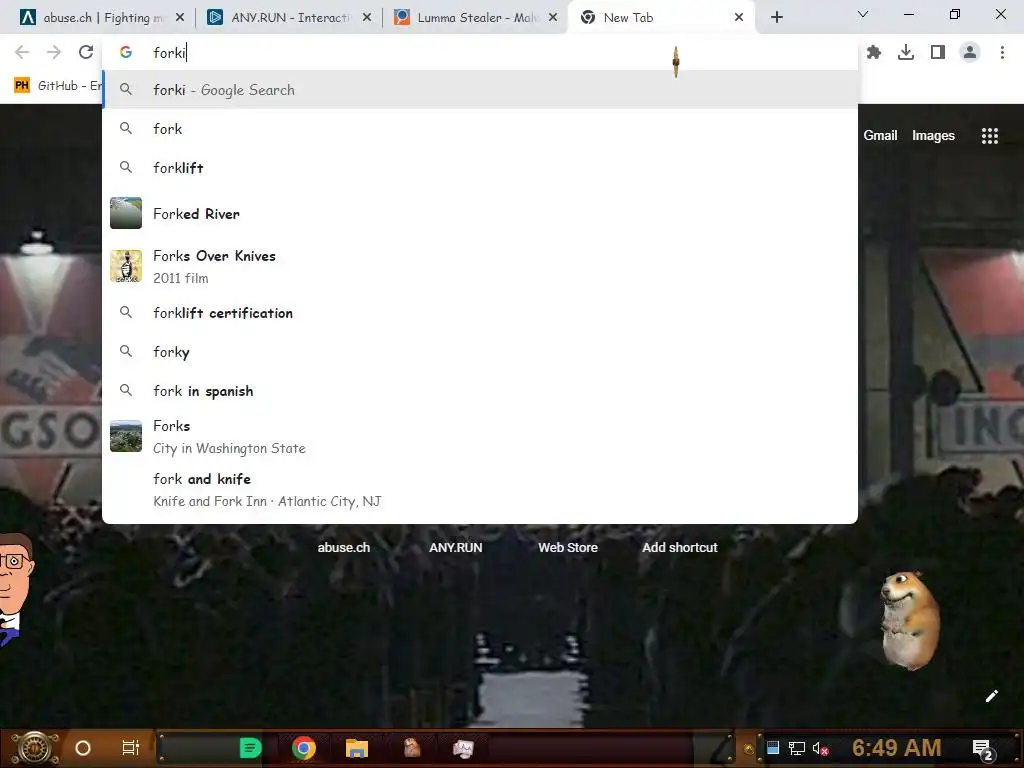Click the cartoon man with glasses
Image resolution: width=1024 pixels, height=768 pixels.
pos(14,588)
